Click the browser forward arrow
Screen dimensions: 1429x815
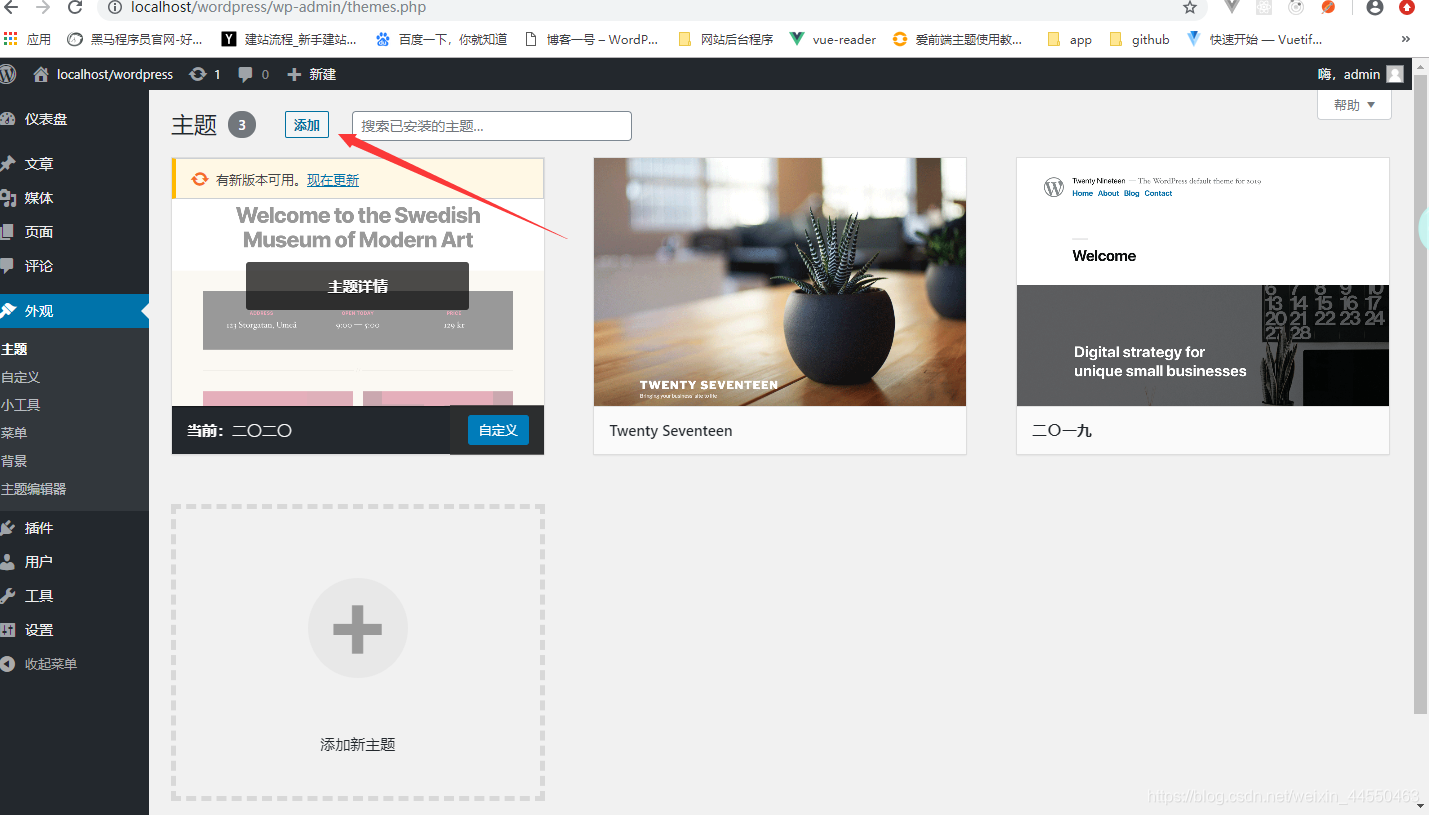point(43,8)
